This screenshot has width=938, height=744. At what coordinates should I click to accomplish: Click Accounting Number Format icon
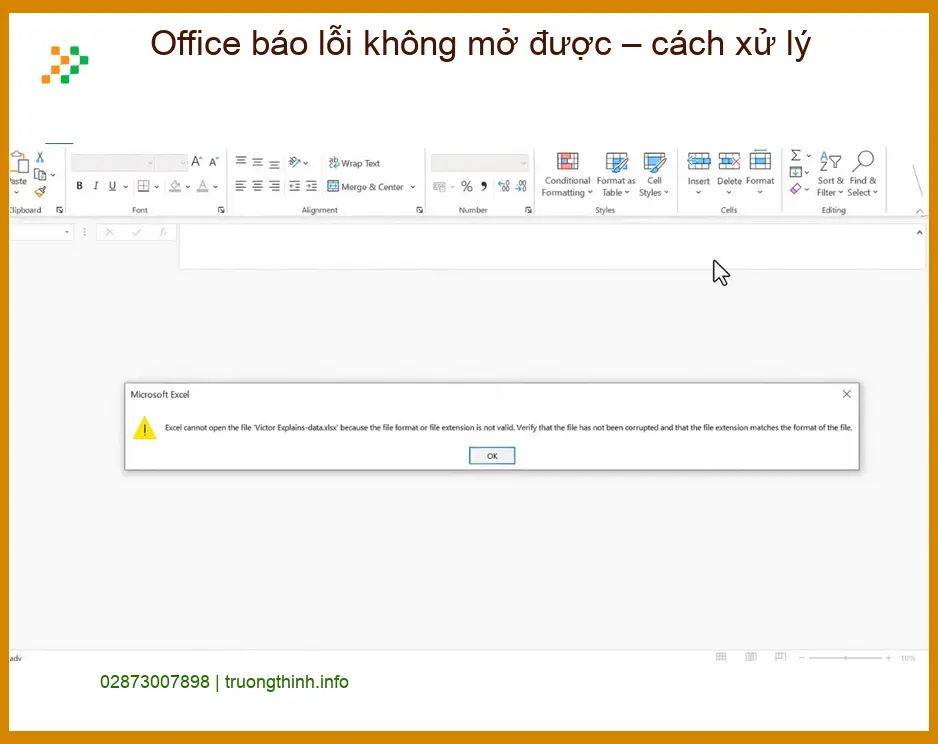[439, 187]
